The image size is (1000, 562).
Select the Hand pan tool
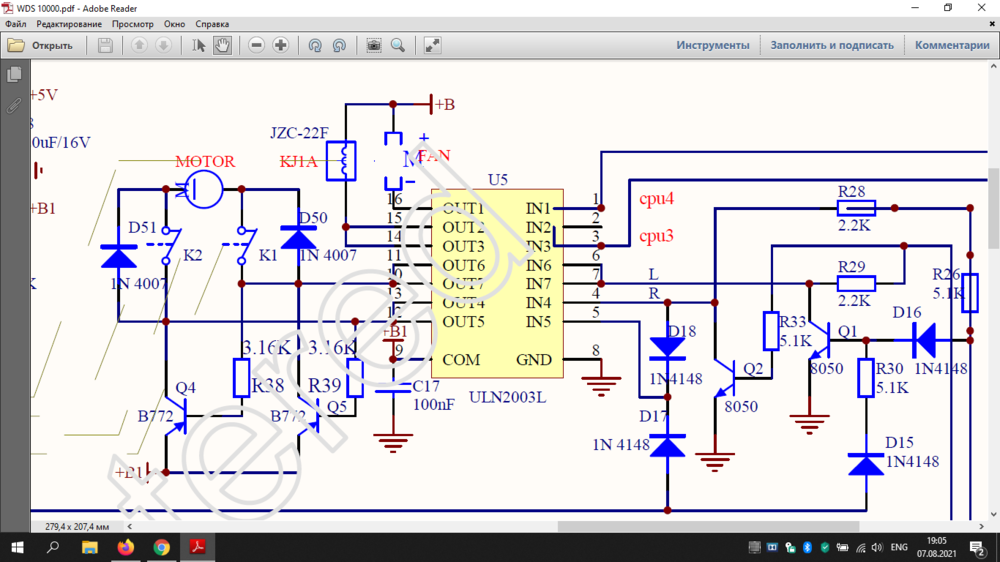222,45
